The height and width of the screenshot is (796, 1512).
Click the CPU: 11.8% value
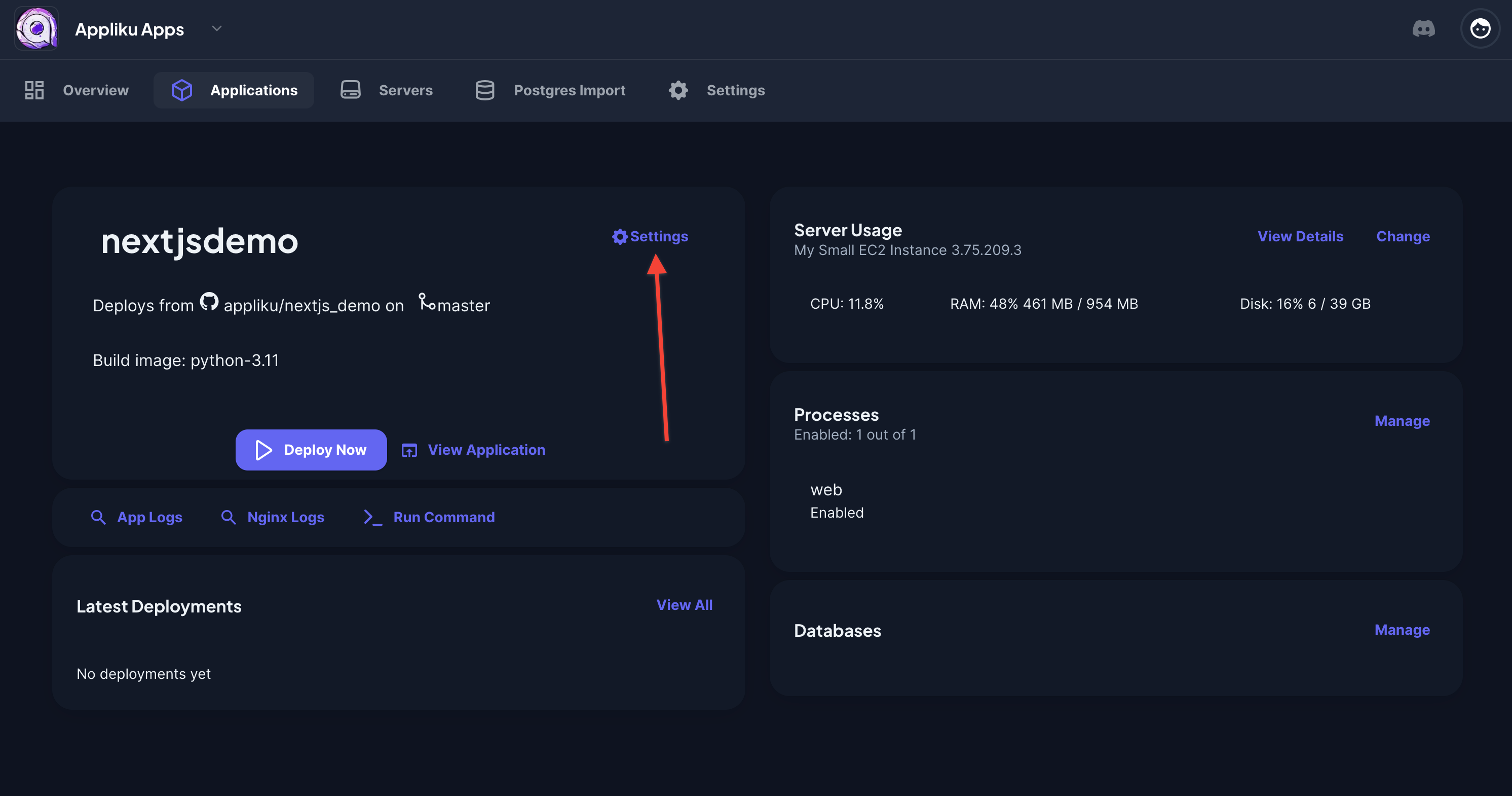[846, 304]
